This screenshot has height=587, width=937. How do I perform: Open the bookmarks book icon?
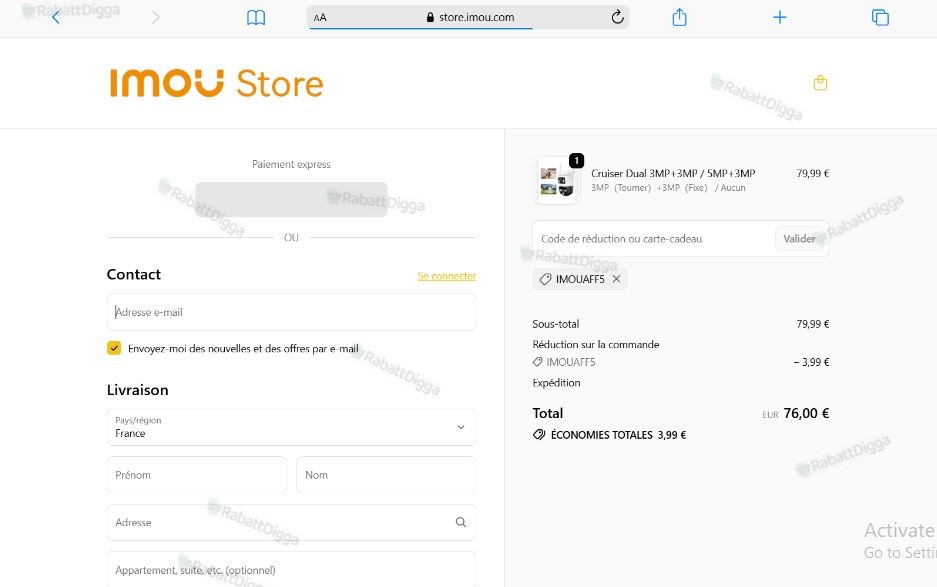click(256, 17)
